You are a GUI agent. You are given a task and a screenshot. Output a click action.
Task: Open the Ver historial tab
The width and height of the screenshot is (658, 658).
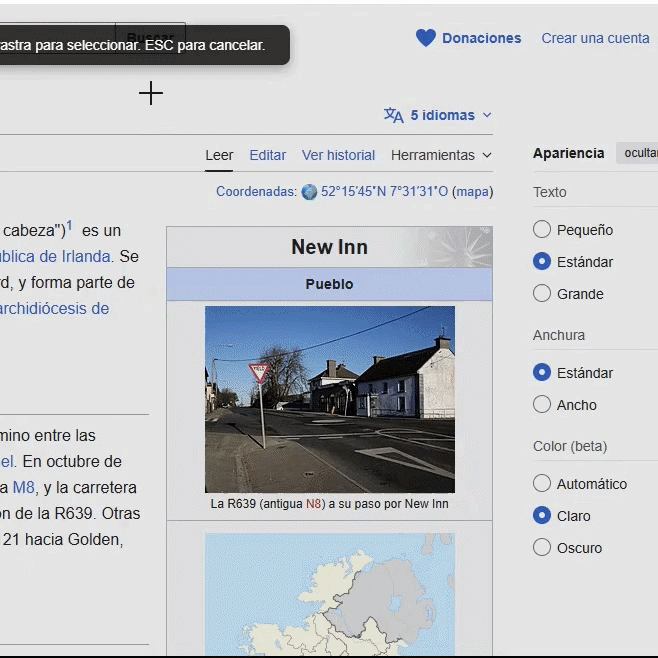(338, 155)
